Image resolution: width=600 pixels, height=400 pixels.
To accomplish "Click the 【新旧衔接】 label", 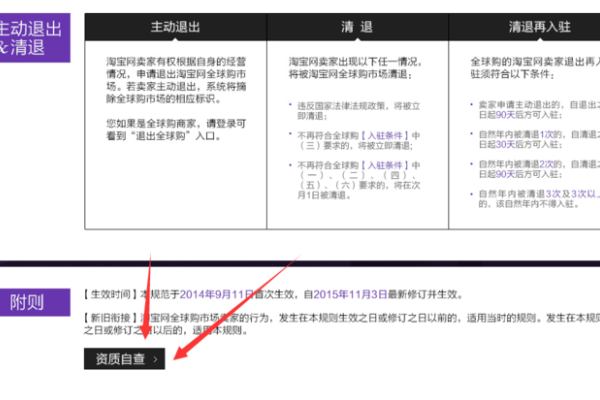I will (x=111, y=318).
